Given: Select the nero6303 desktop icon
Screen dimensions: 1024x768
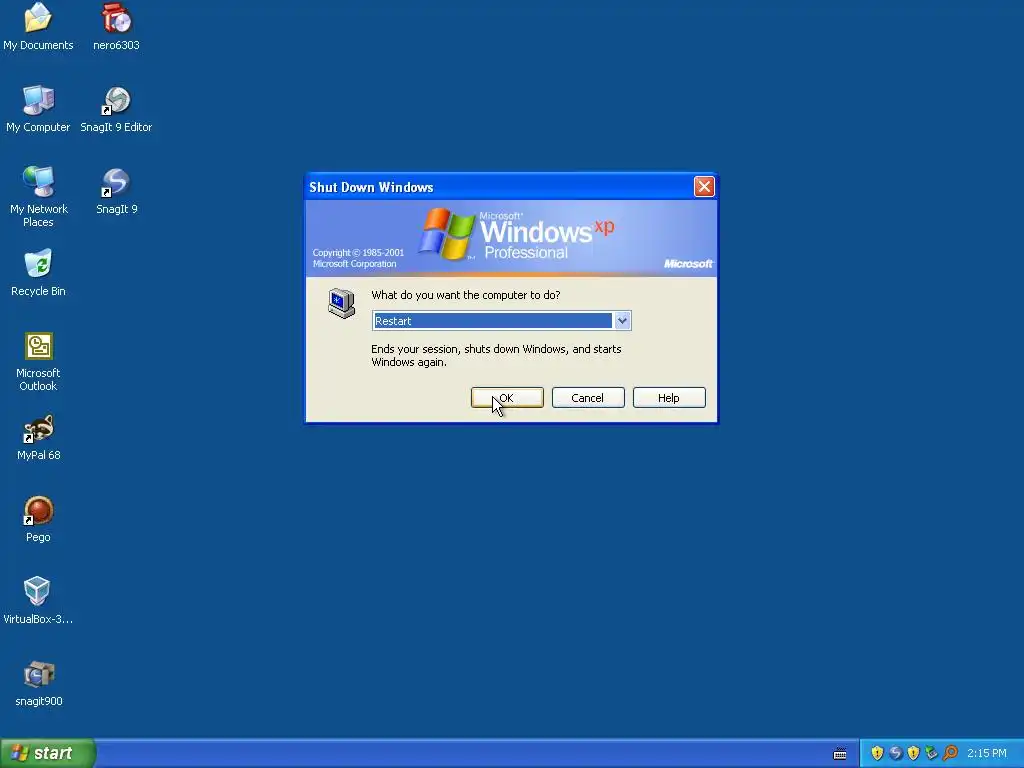Looking at the screenshot, I should [116, 26].
